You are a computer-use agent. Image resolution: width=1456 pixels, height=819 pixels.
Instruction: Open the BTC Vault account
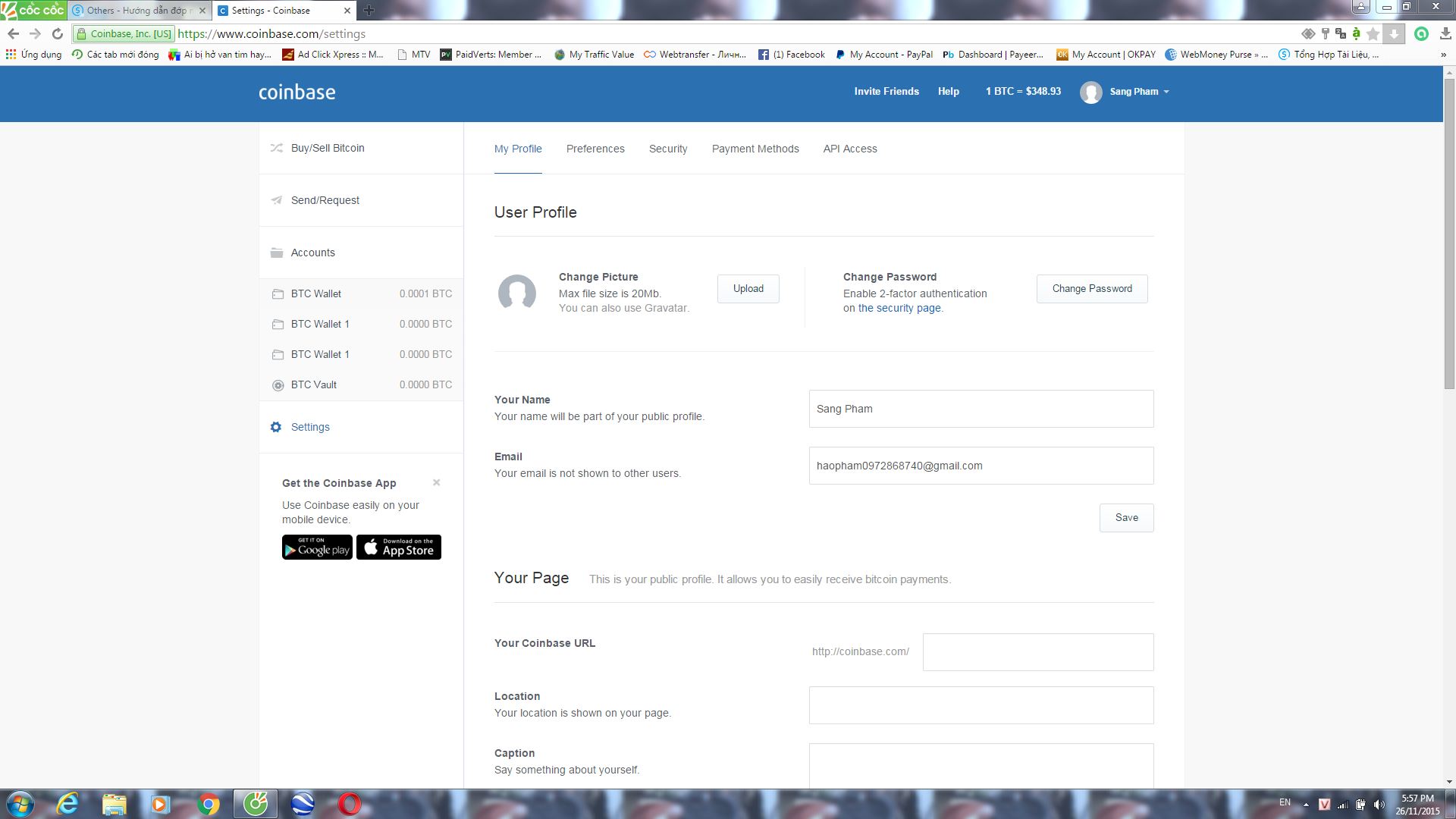pyautogui.click(x=314, y=384)
